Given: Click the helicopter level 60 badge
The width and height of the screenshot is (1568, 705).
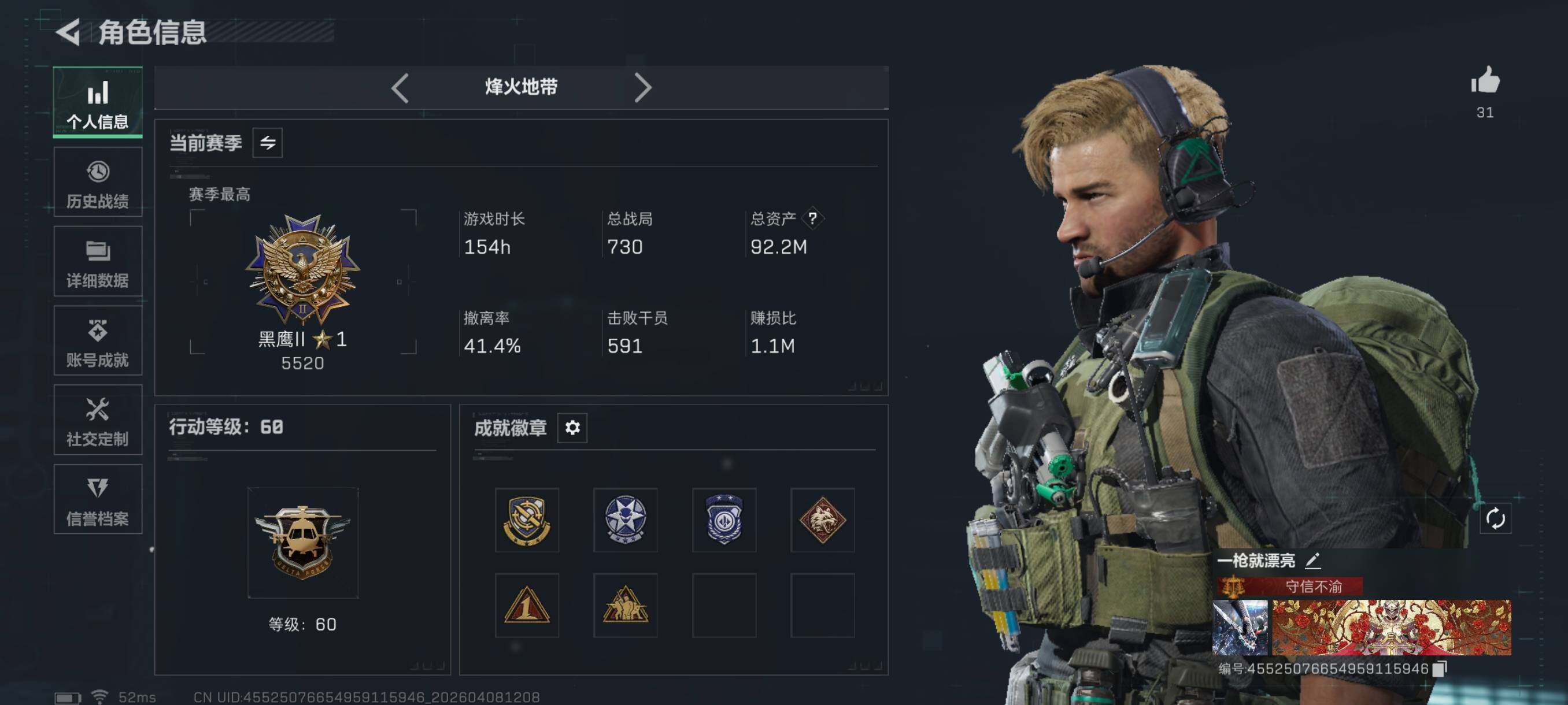Looking at the screenshot, I should click(302, 543).
